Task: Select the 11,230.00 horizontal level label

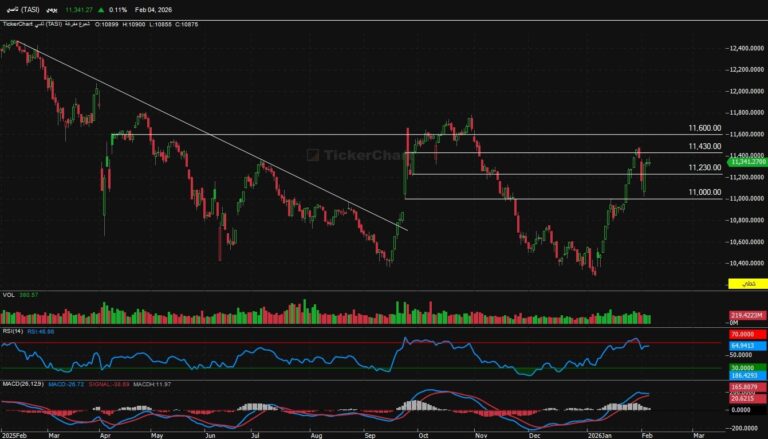Action: 705,168
